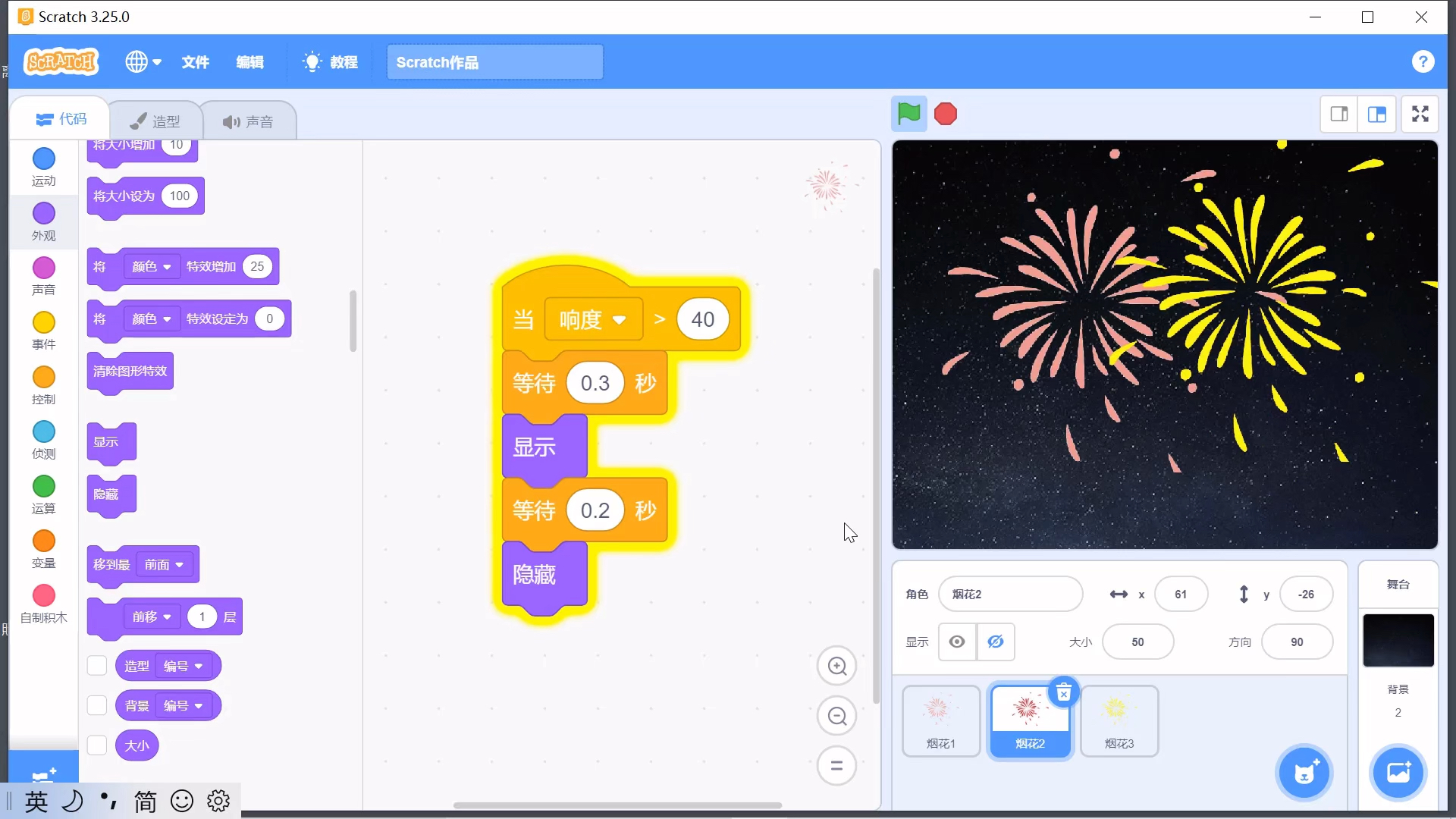Click green flag to run project

908,113
